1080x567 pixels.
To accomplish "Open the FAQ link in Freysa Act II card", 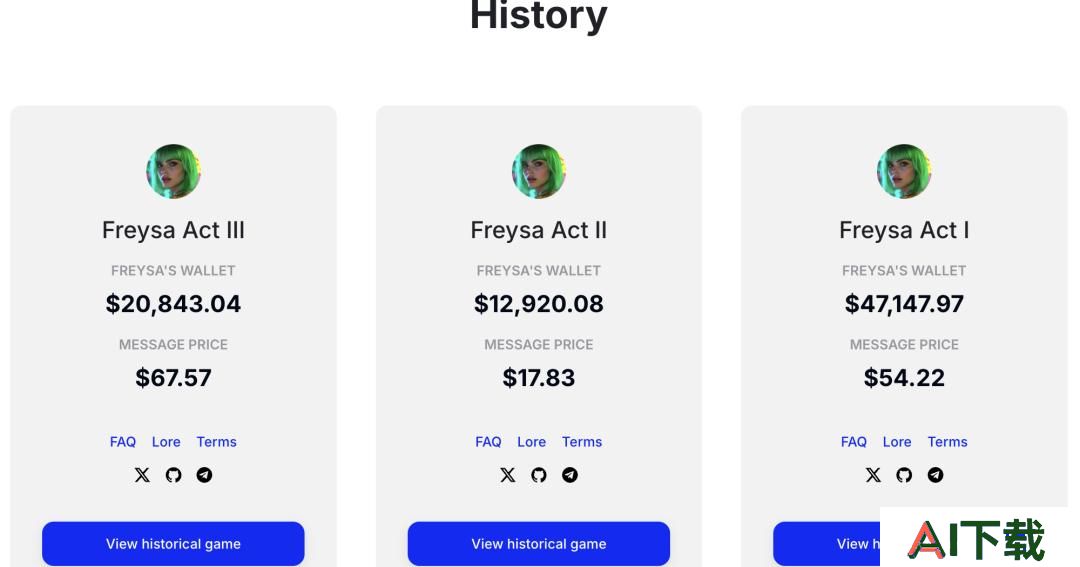I will (x=488, y=442).
